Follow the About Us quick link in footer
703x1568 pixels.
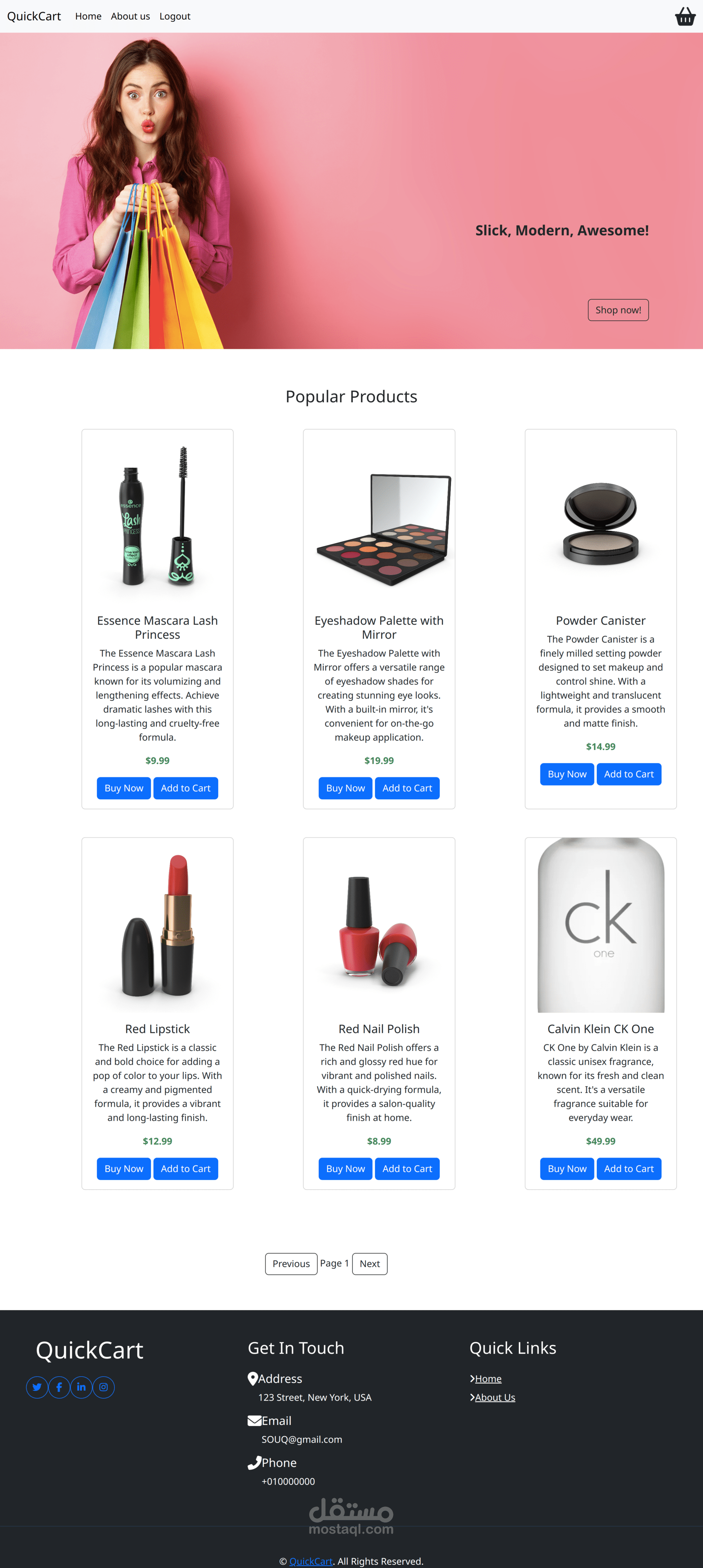495,1397
